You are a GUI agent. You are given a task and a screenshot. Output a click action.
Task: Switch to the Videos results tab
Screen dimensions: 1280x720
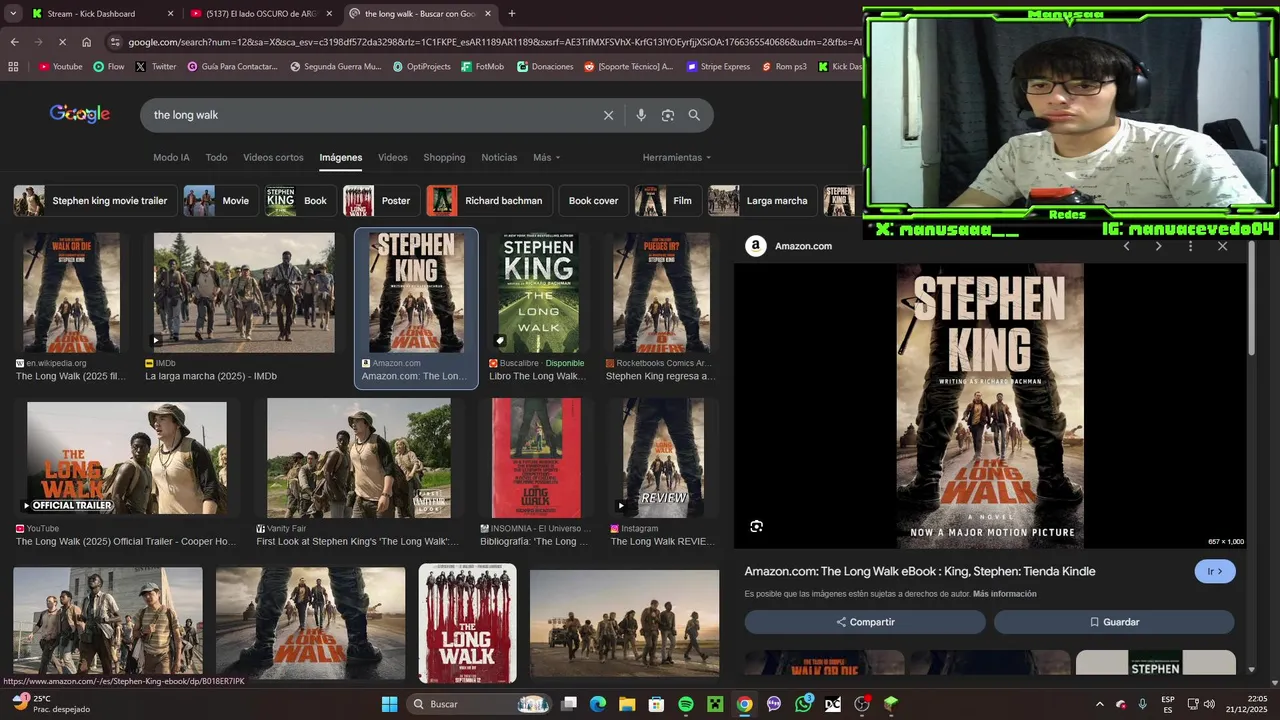click(392, 158)
